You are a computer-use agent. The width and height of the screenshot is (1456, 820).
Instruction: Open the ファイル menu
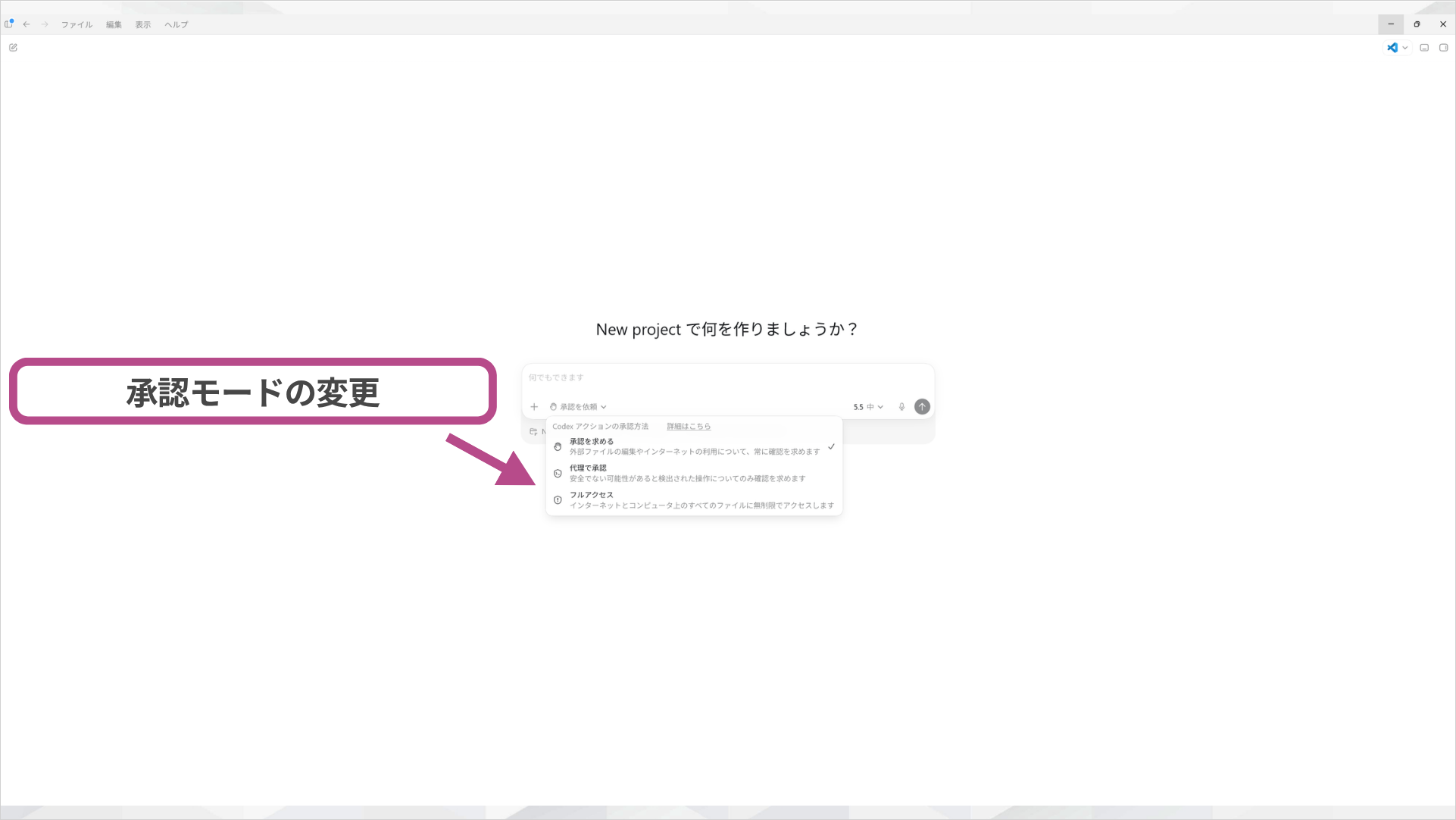click(x=77, y=25)
